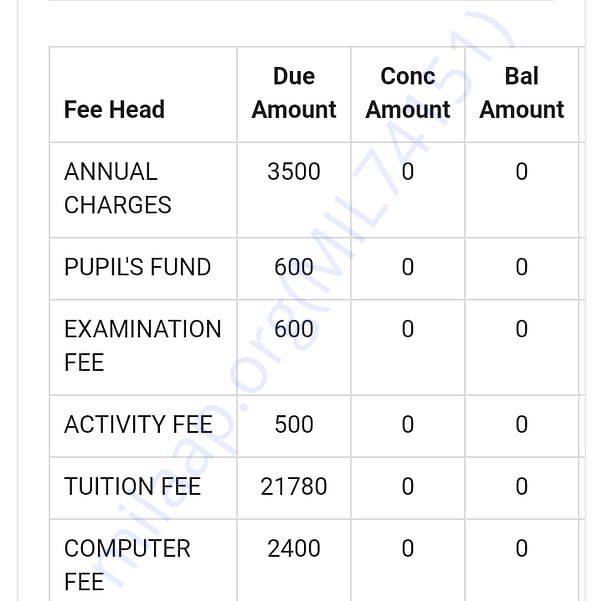Click the Fee Head column header
Viewport: 603px width, 601px height.
[x=114, y=110]
